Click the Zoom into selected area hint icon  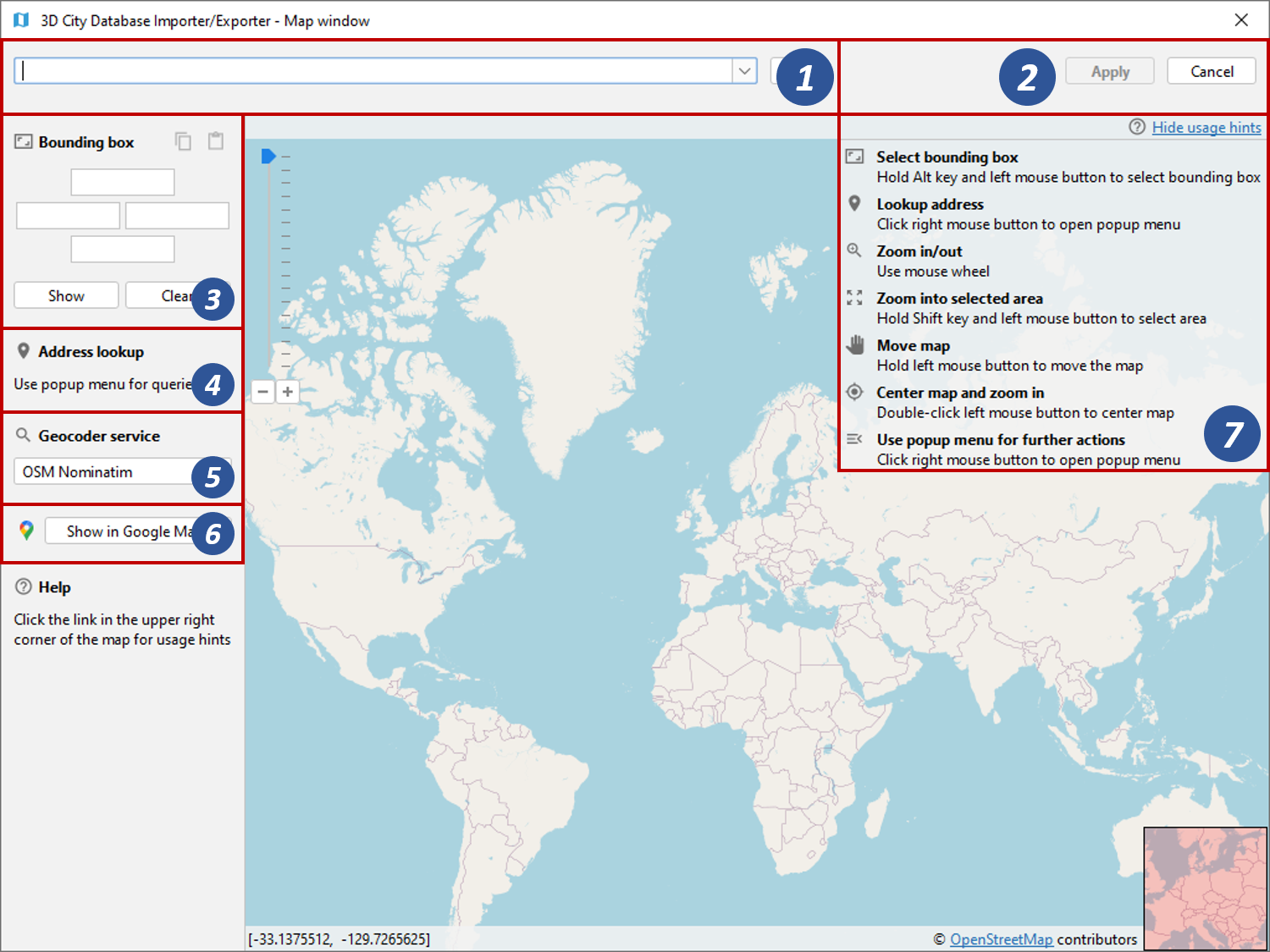(x=855, y=298)
